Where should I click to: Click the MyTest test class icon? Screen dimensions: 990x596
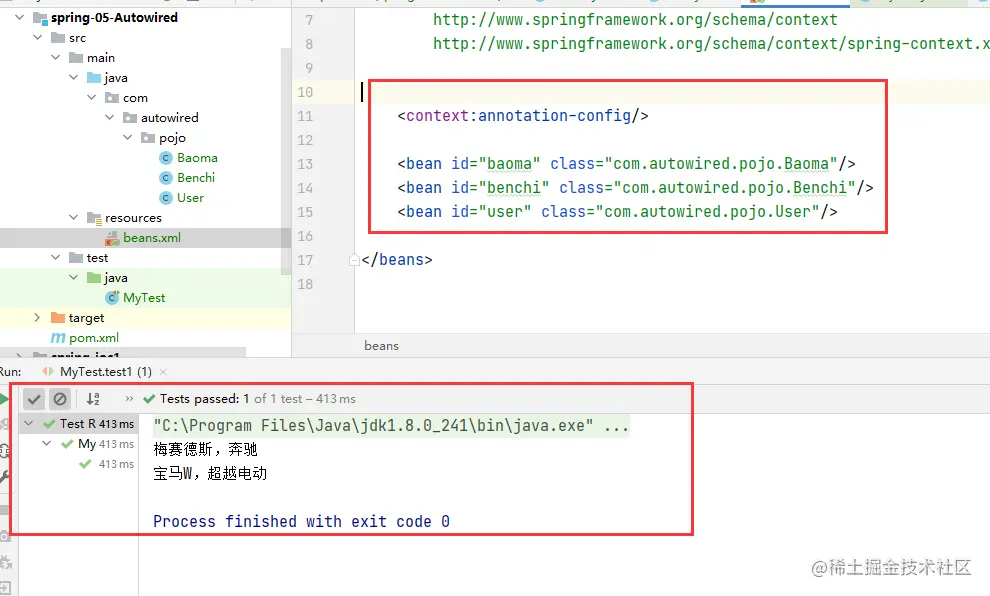pyautogui.click(x=112, y=297)
